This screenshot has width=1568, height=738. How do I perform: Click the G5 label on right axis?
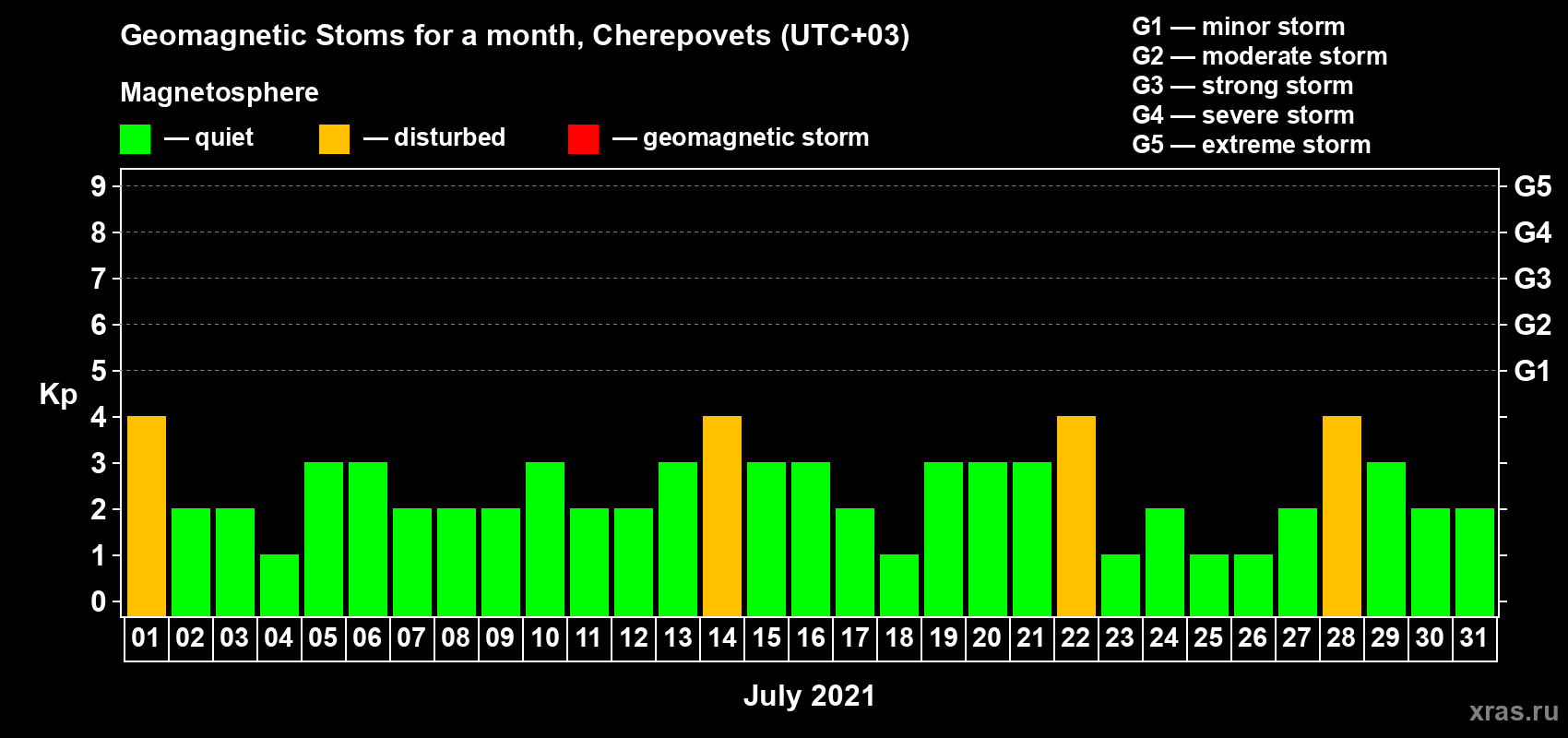click(1533, 186)
